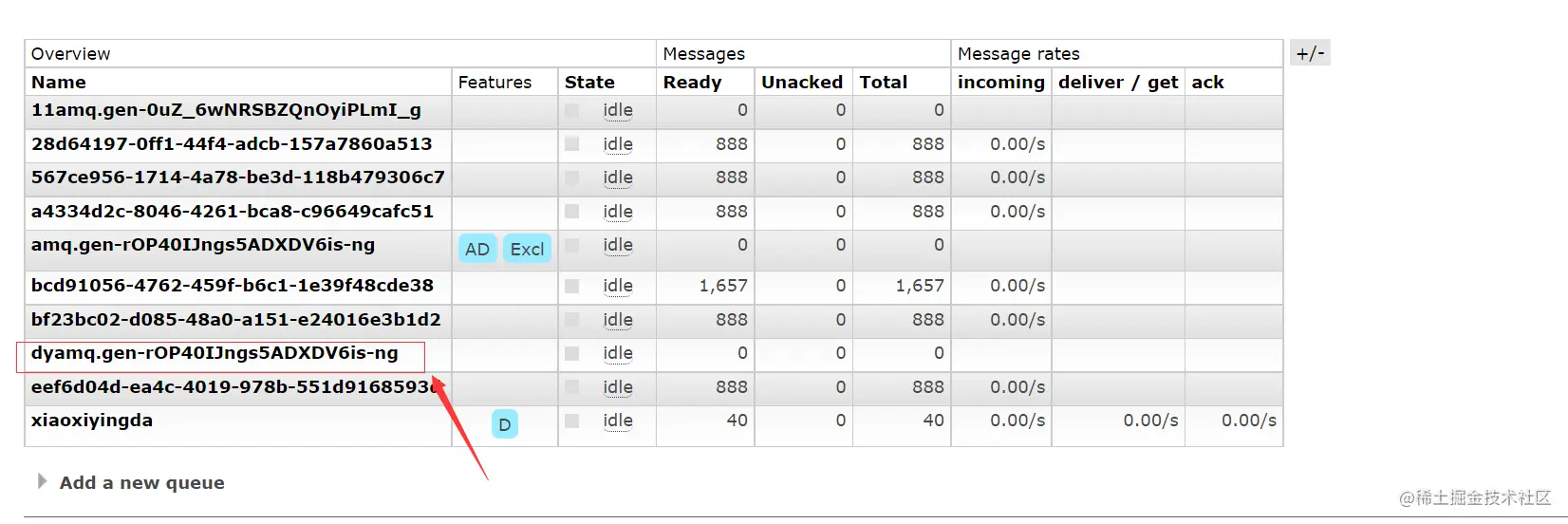The height and width of the screenshot is (524, 1568).
Task: Open queue dyamq.gen-rOP40IJngs5ADXDV6is-ng
Action: click(215, 353)
